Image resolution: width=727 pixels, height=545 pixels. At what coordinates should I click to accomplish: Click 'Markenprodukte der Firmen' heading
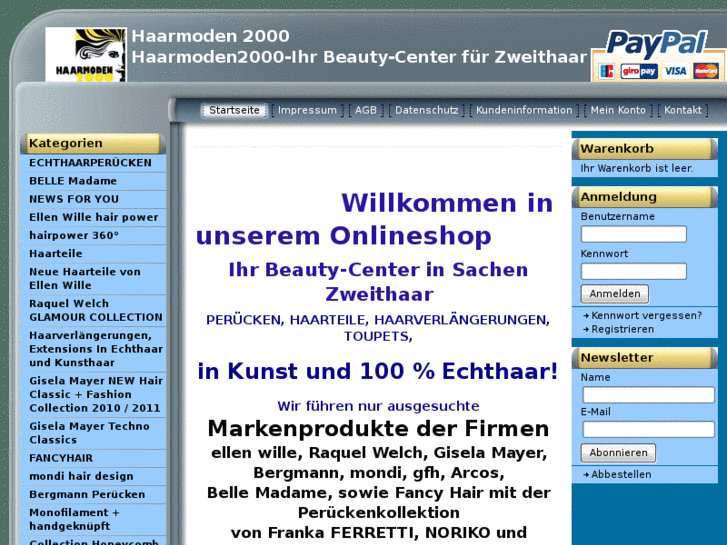pos(378,428)
